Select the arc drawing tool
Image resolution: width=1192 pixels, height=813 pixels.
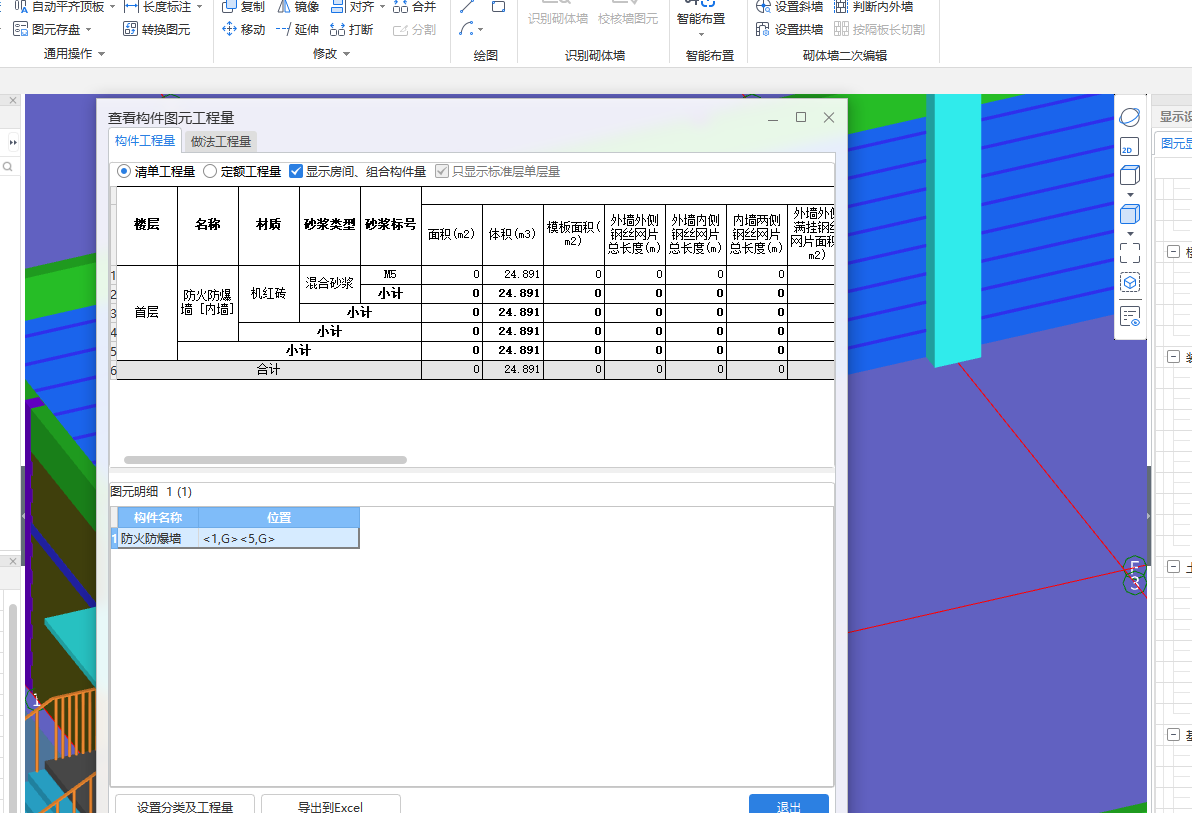coord(466,29)
